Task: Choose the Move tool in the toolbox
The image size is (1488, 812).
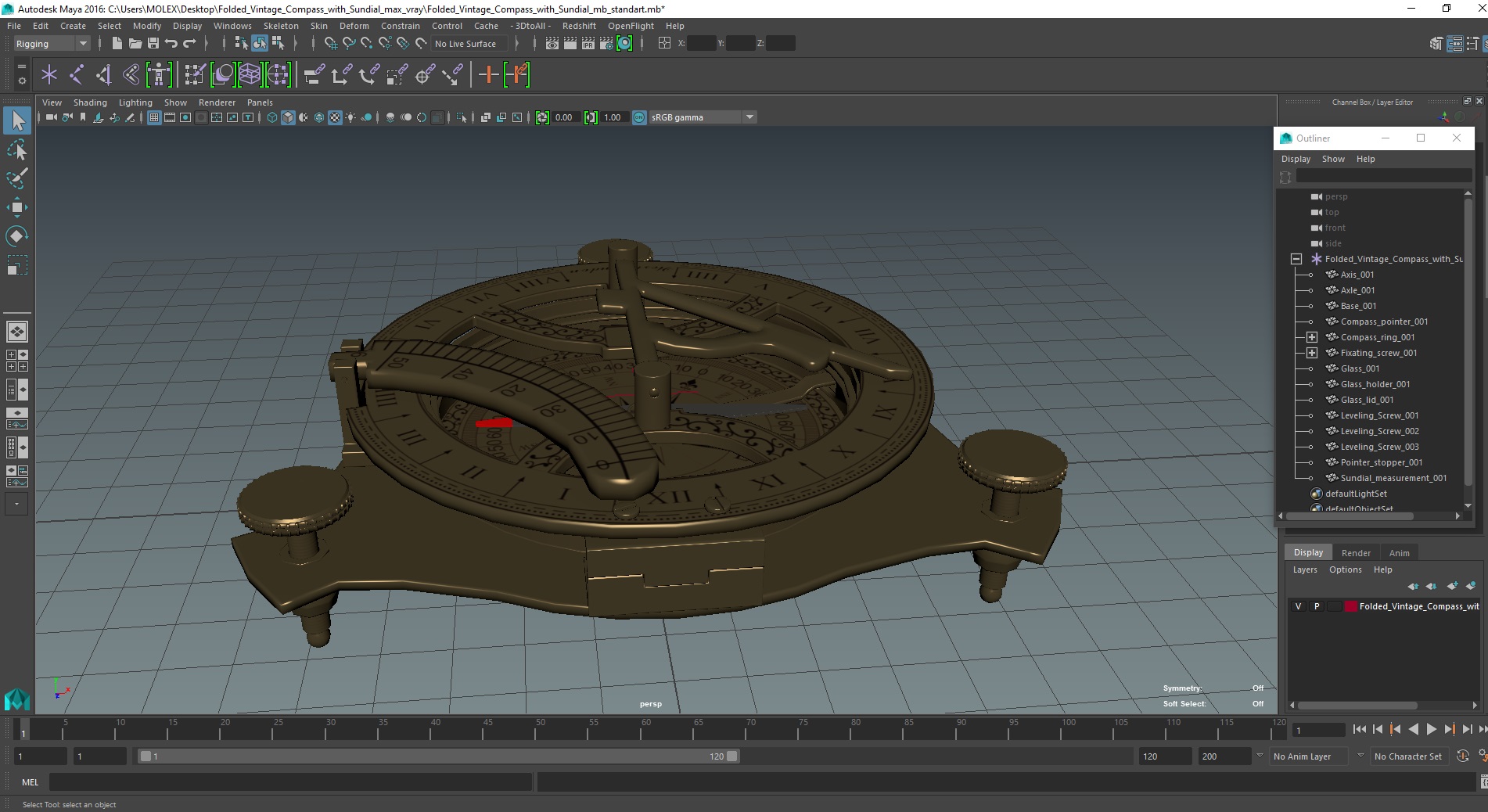Action: [17, 207]
